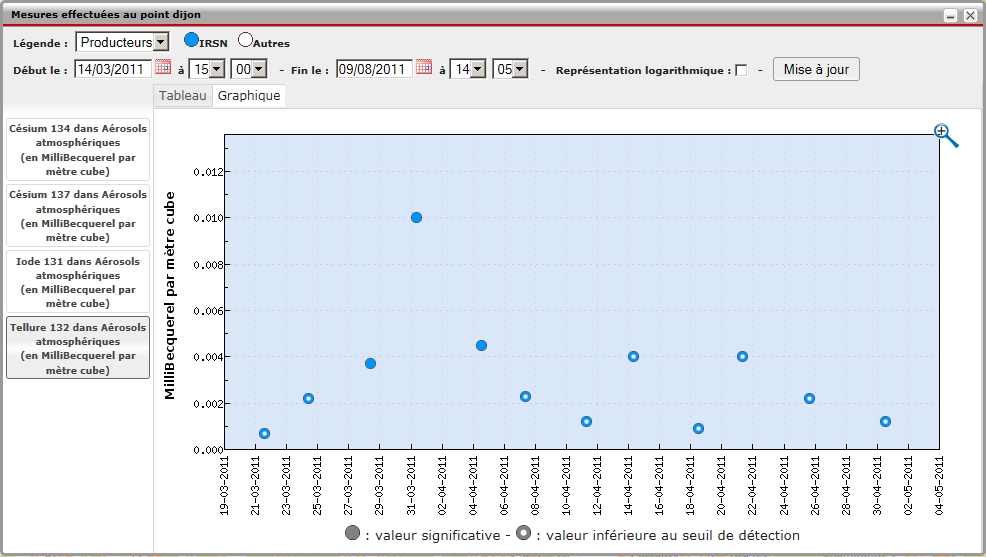Switch to the Tableau tab
The image size is (986, 557).
182,96
